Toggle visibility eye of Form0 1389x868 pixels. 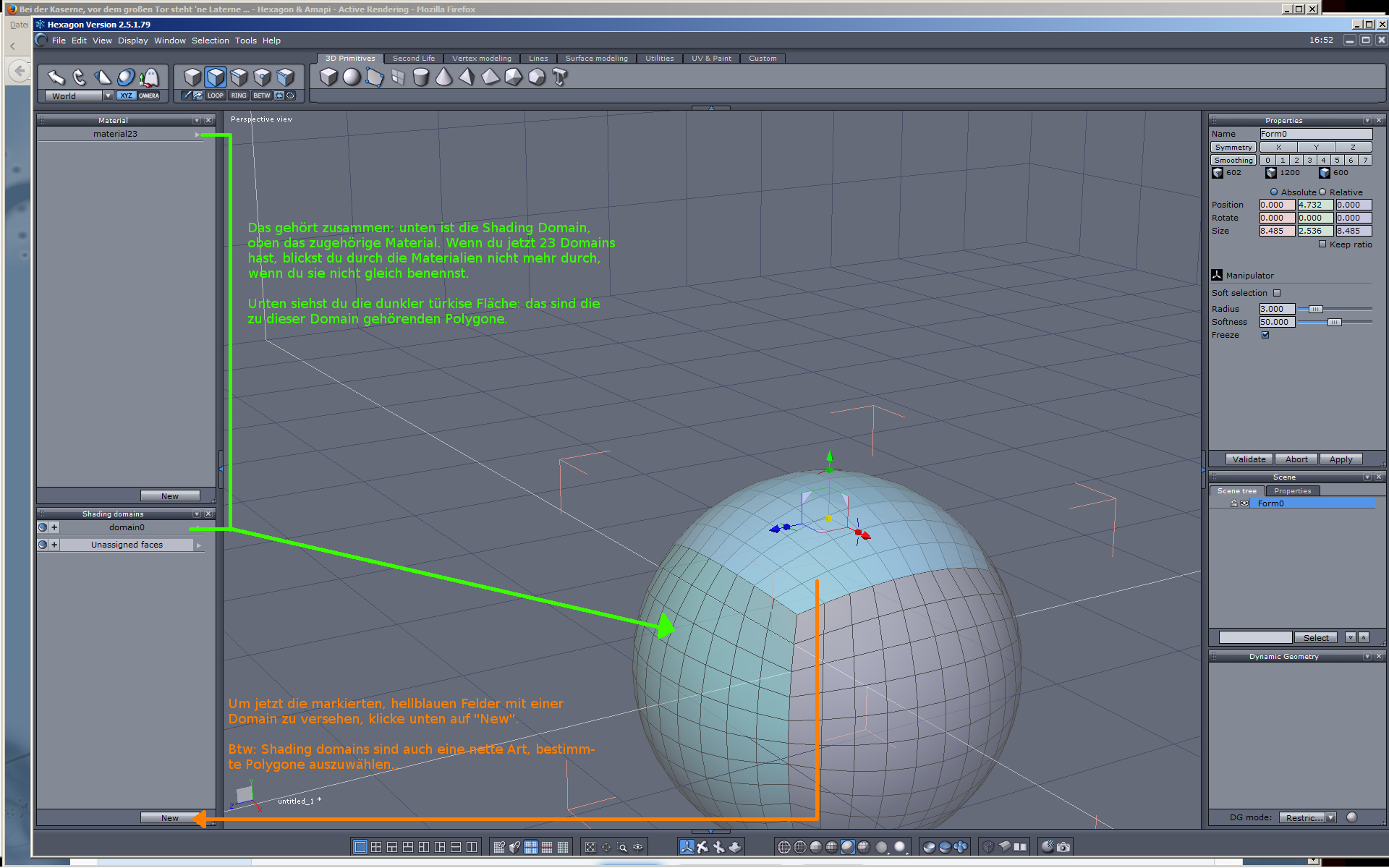[1244, 503]
